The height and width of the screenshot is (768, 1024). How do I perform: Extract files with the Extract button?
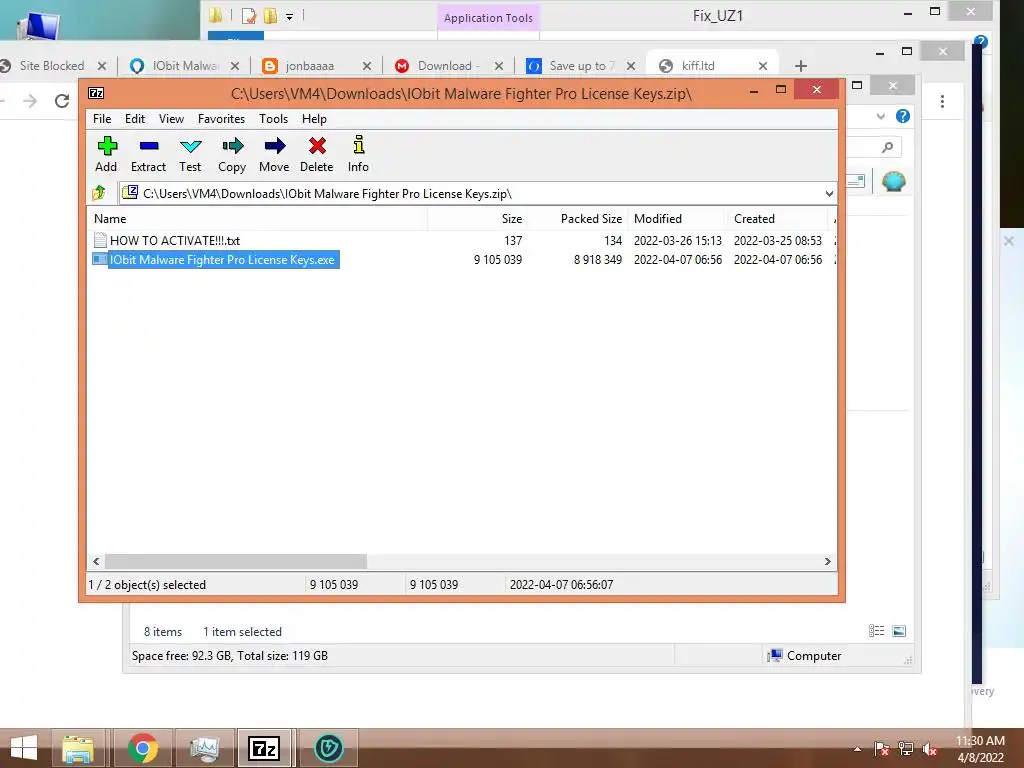pyautogui.click(x=148, y=154)
